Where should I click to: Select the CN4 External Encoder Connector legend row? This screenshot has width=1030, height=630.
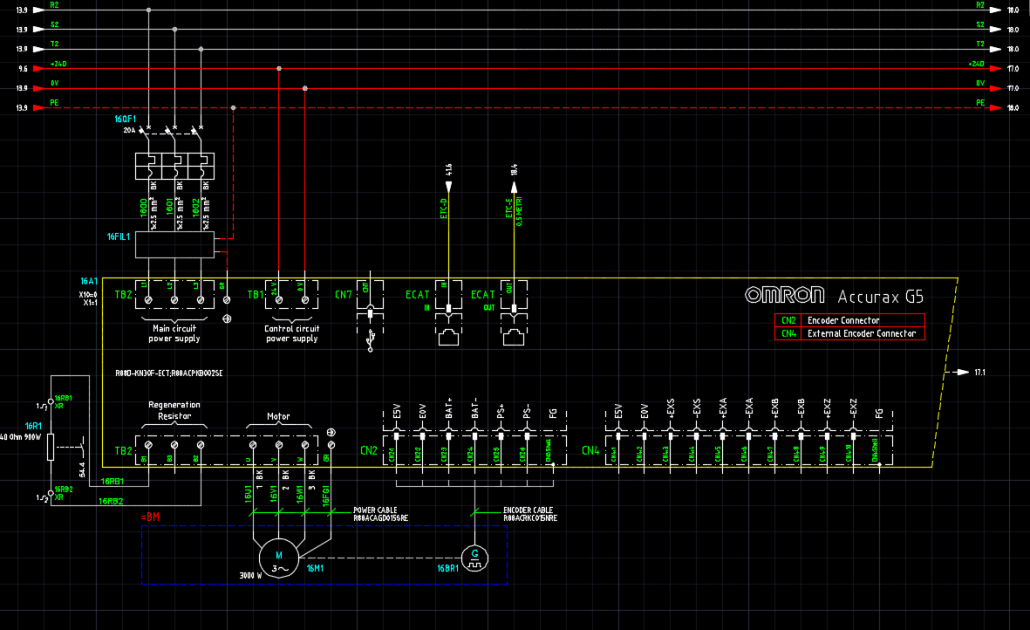850,333
